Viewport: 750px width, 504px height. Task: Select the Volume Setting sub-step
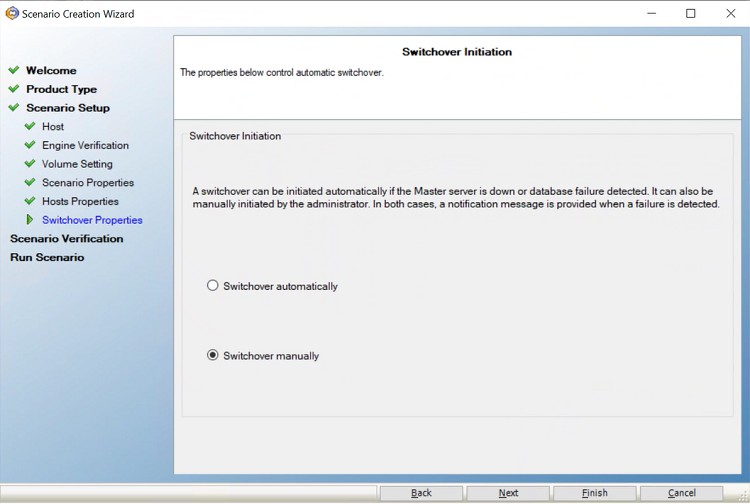[x=77, y=164]
